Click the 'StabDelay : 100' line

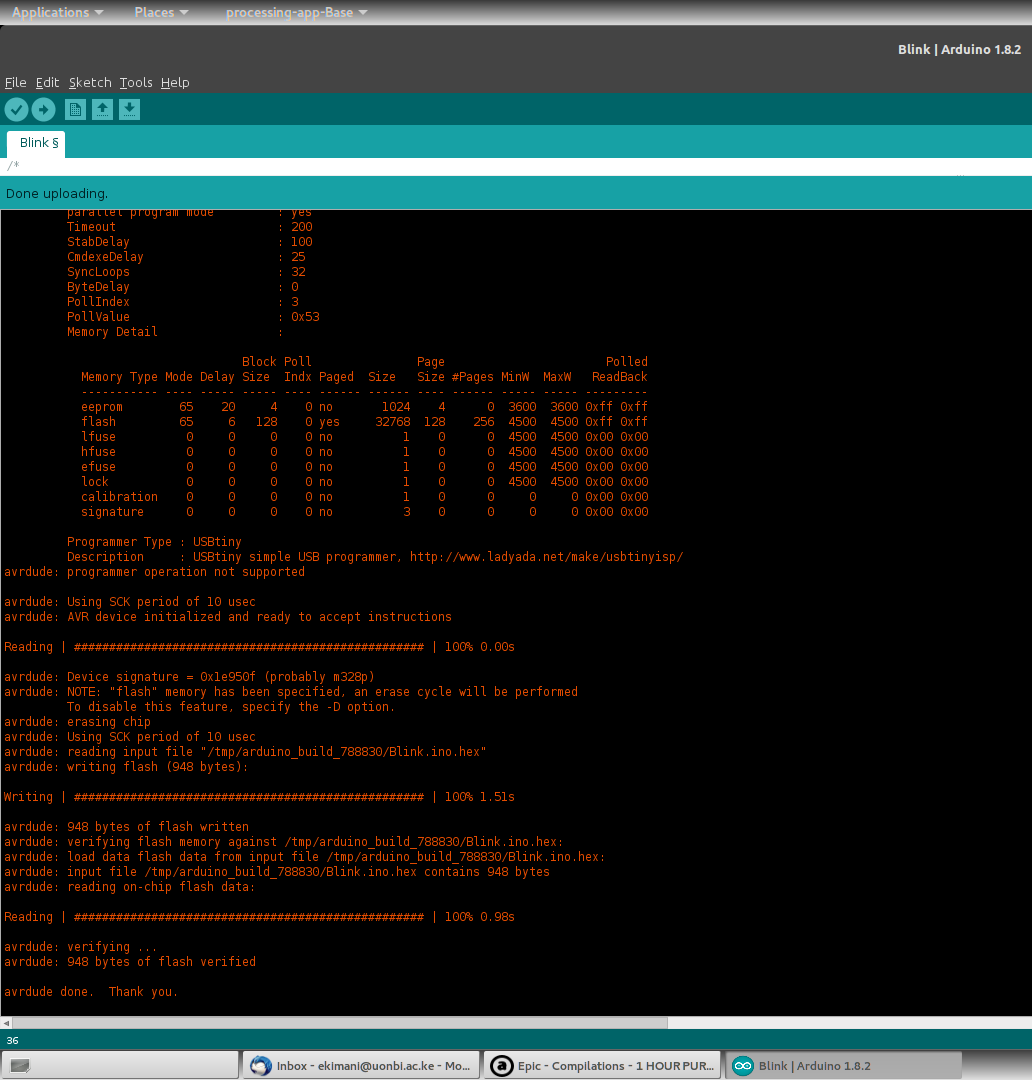click(189, 242)
